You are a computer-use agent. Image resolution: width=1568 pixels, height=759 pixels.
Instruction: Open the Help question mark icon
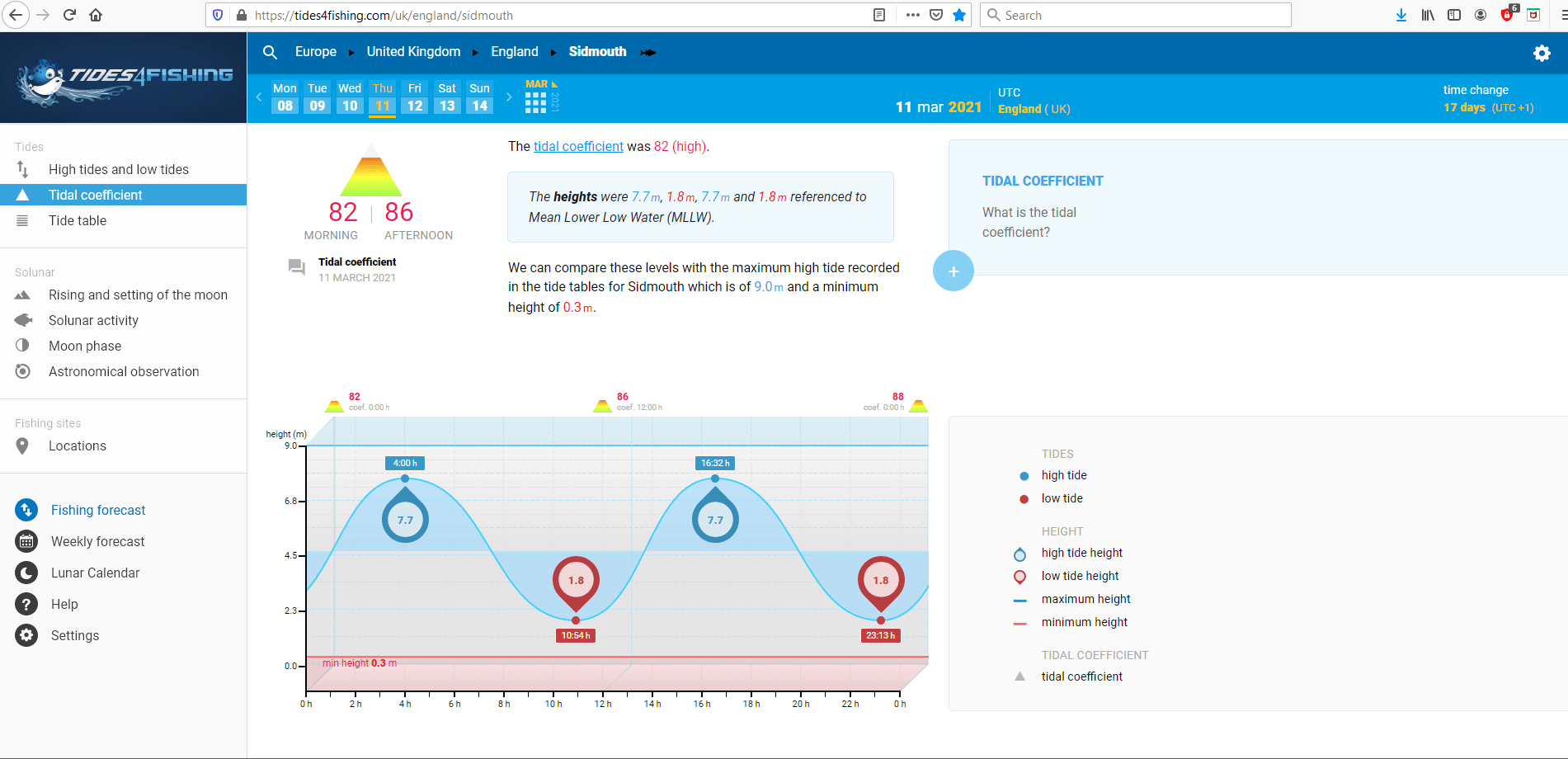coord(26,604)
